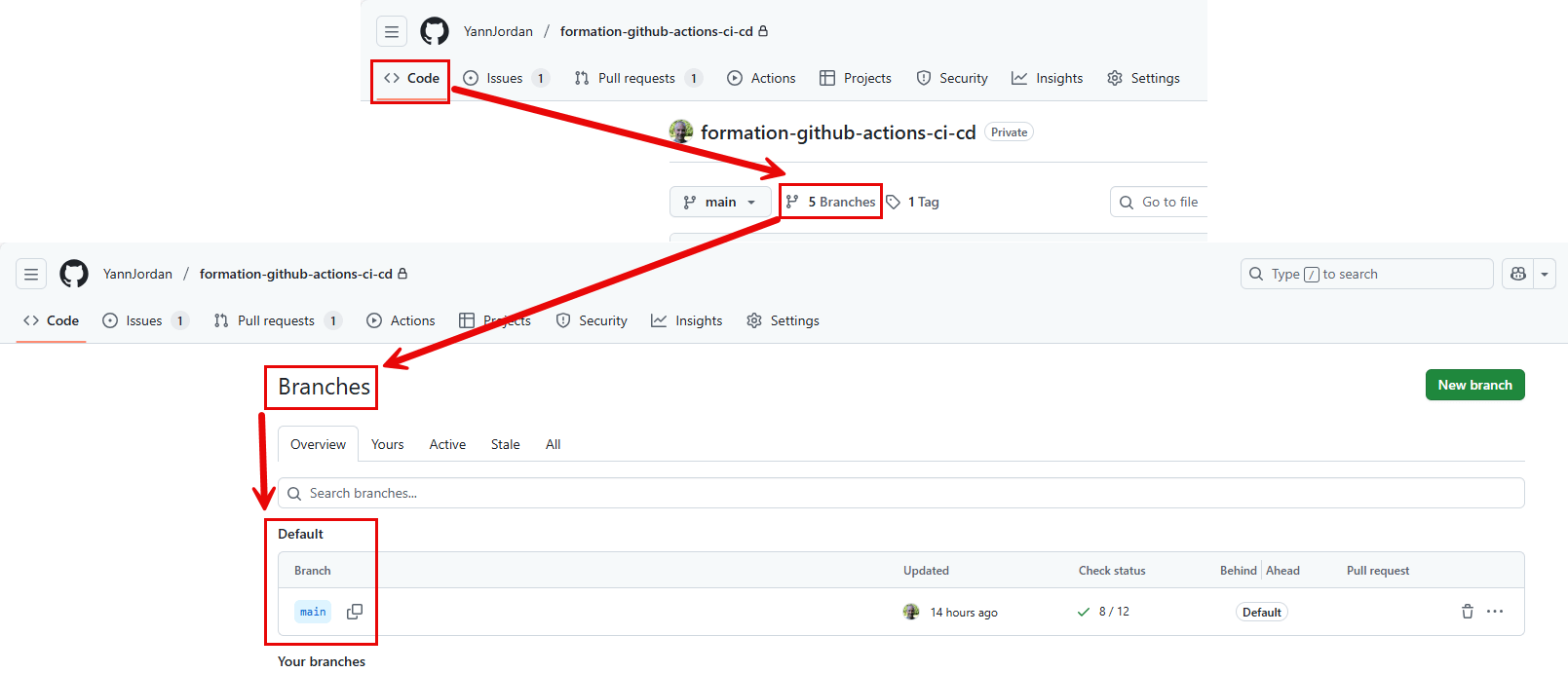Click the Go to file search field
Screen dimensions: 1568x673
pos(1159,202)
